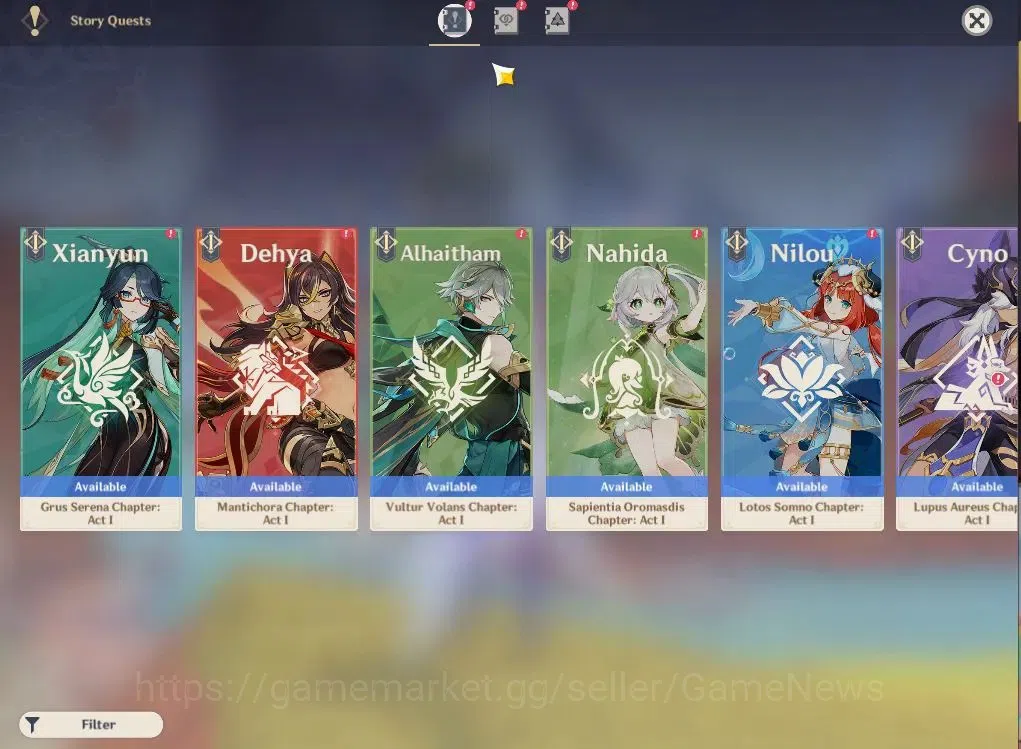Click the Available label under Dehya
1021x749 pixels.
coord(275,487)
